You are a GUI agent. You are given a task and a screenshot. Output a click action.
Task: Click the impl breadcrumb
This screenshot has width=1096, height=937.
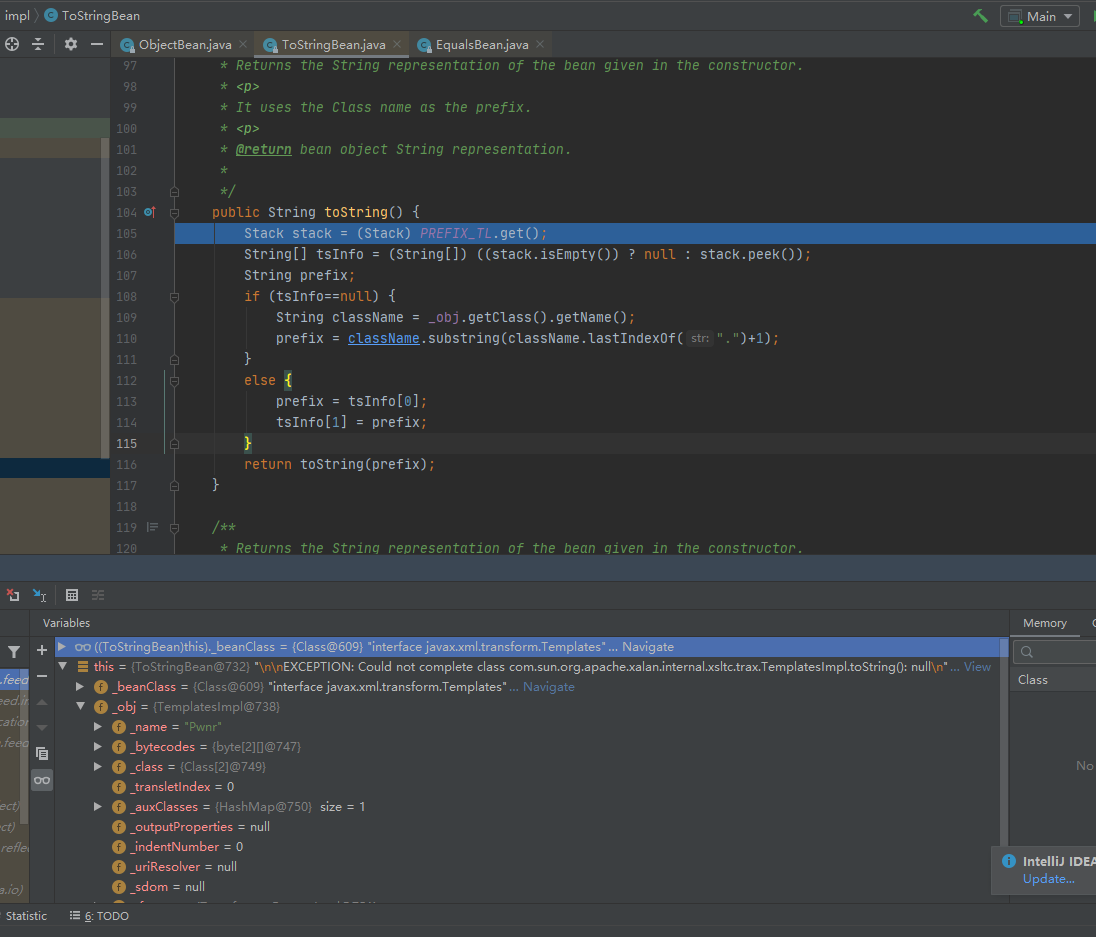pos(17,15)
